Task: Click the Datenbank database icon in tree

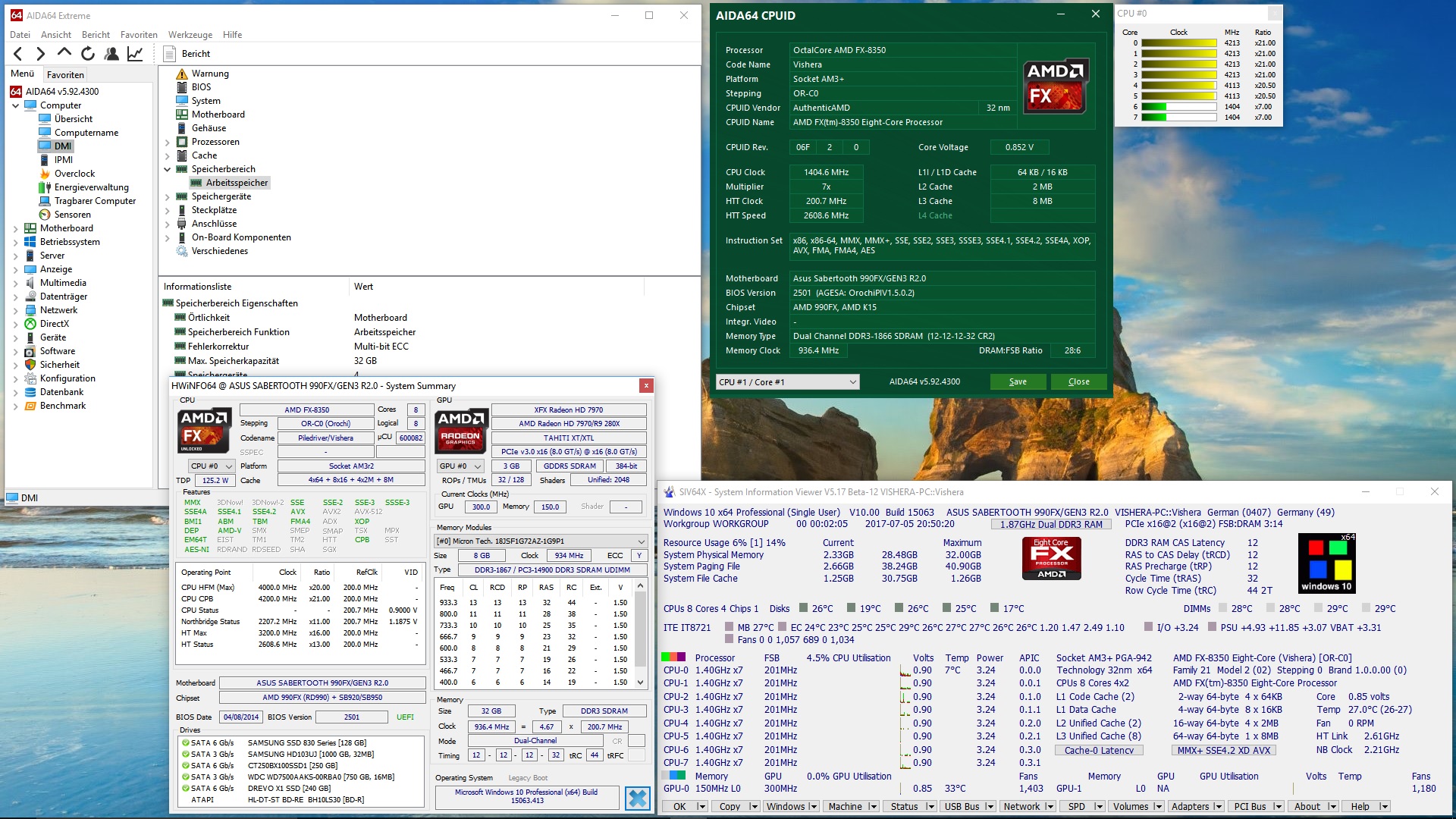Action: (30, 392)
